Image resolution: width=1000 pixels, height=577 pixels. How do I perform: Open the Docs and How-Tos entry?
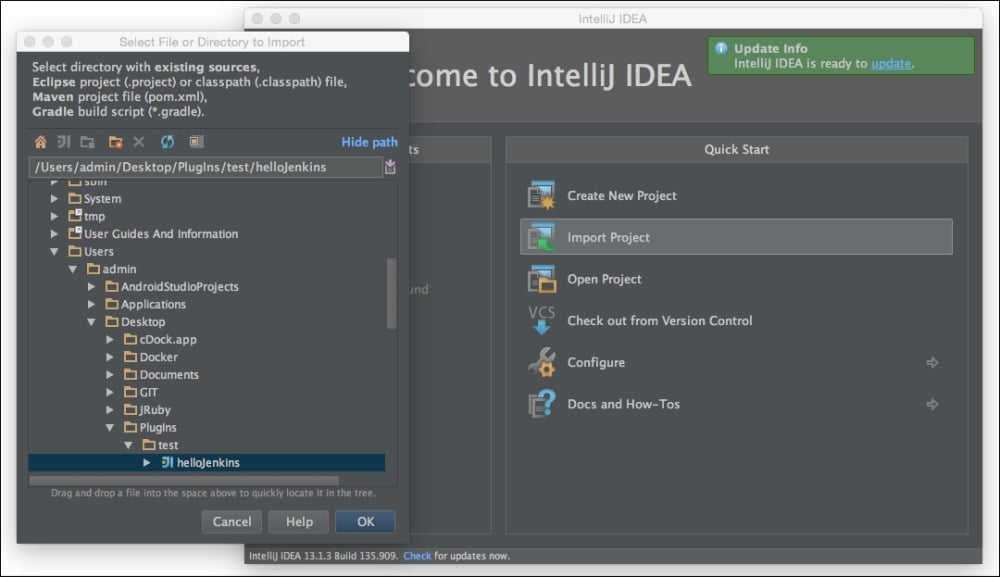pos(737,404)
